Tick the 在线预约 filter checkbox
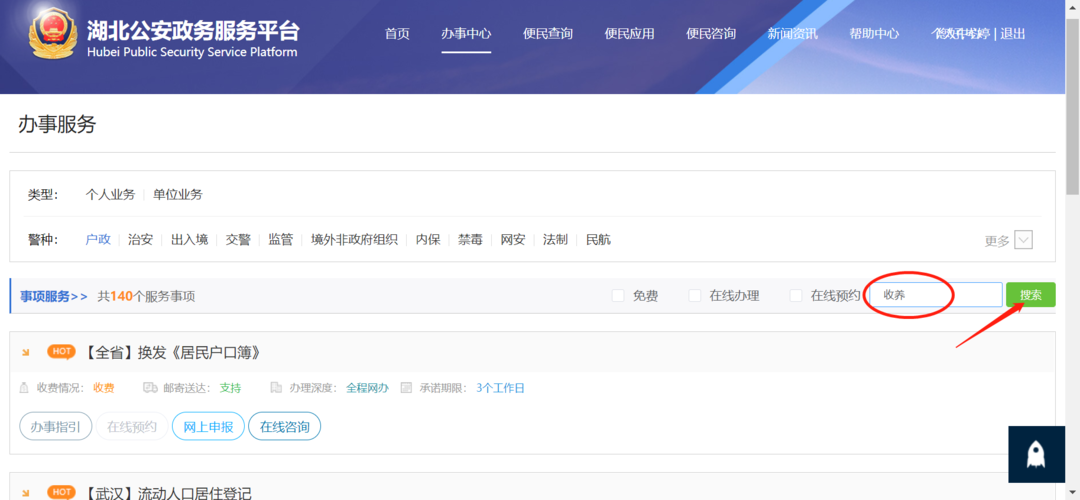The image size is (1080, 500). tap(796, 295)
